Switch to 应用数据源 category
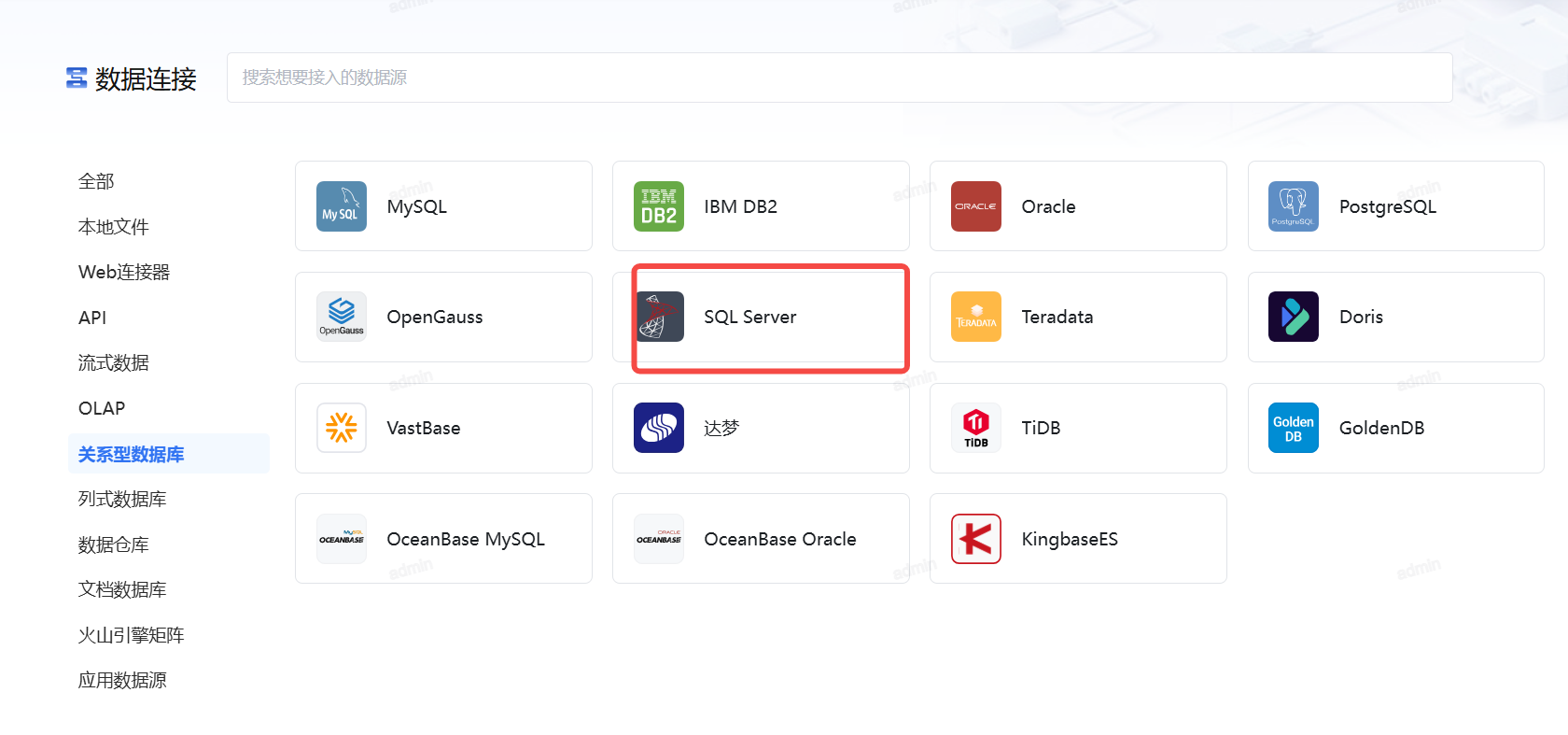This screenshot has height=735, width=1568. tap(122, 680)
